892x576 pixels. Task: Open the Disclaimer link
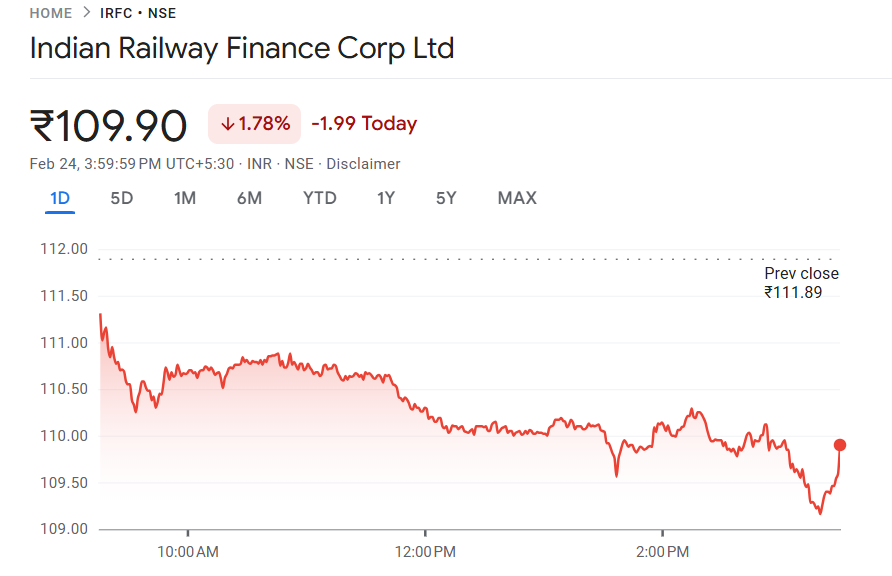[x=363, y=164]
